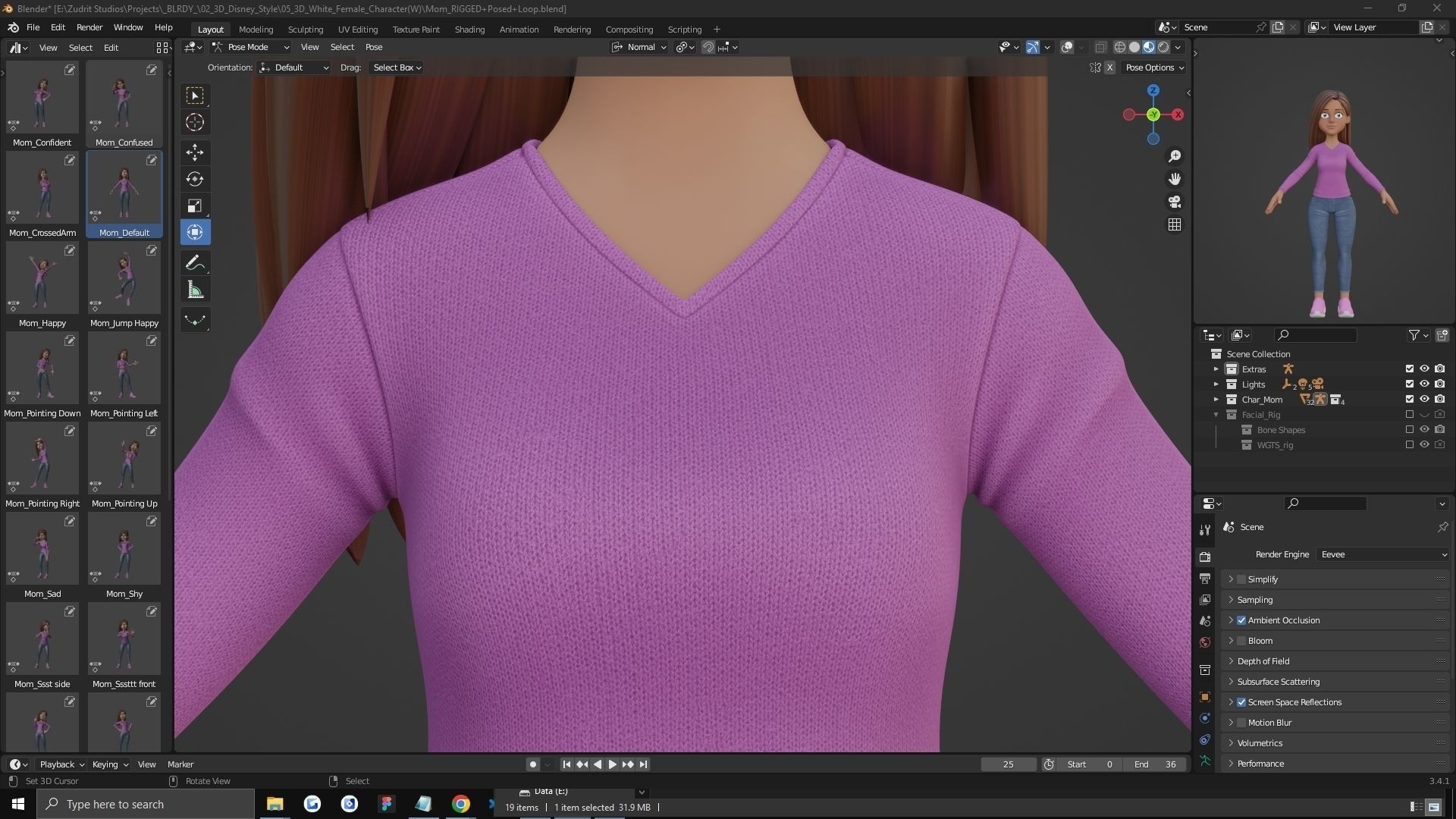Open the Render Engine Eevee dropdown
Viewport: 1456px width, 819px height.
pos(1382,554)
